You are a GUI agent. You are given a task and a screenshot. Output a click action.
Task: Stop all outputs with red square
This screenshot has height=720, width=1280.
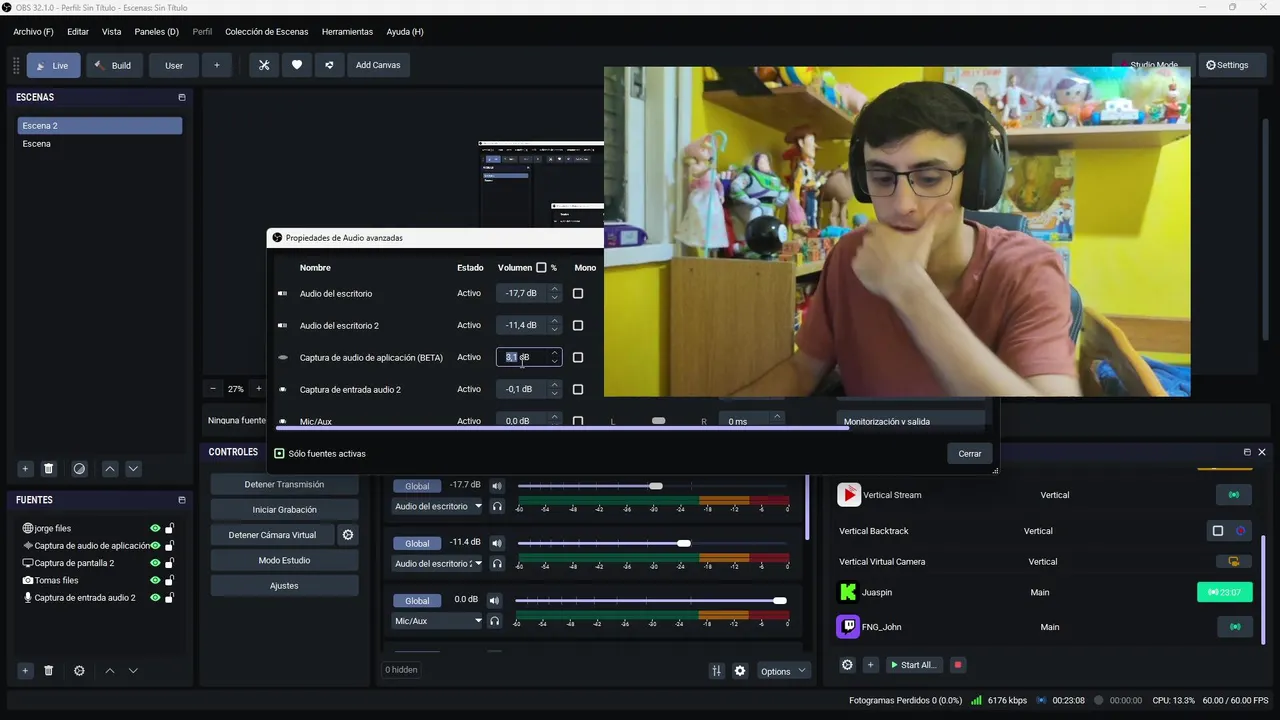957,665
